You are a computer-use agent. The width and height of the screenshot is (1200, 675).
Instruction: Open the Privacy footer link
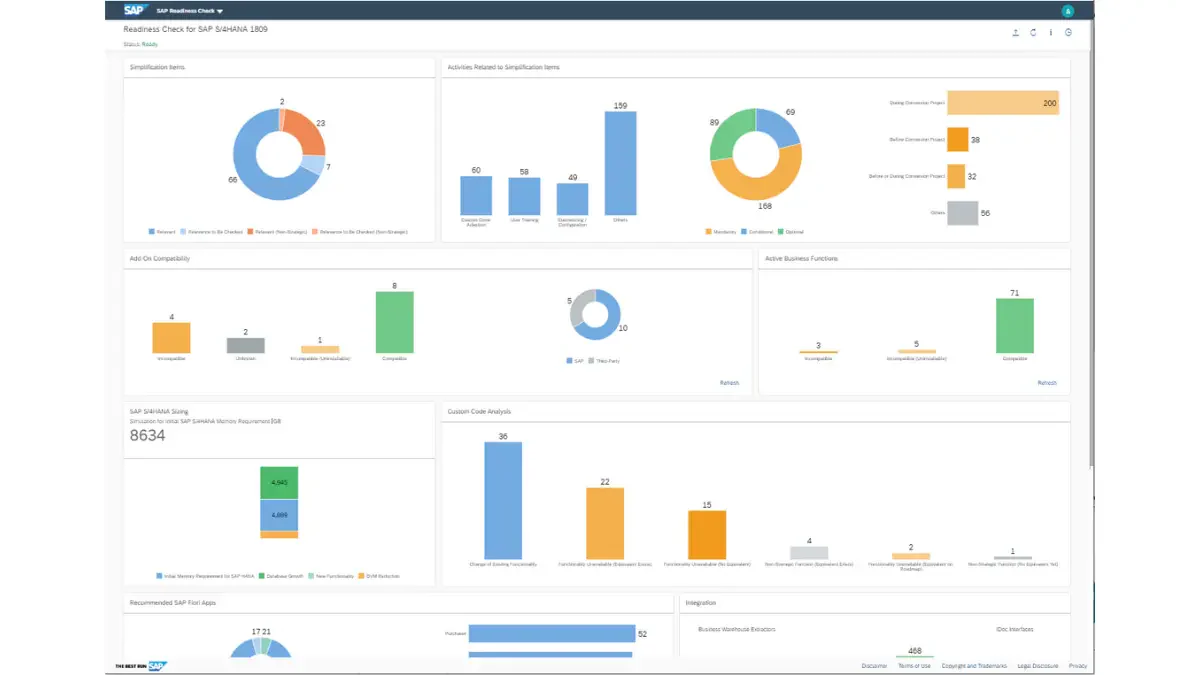(1078, 665)
